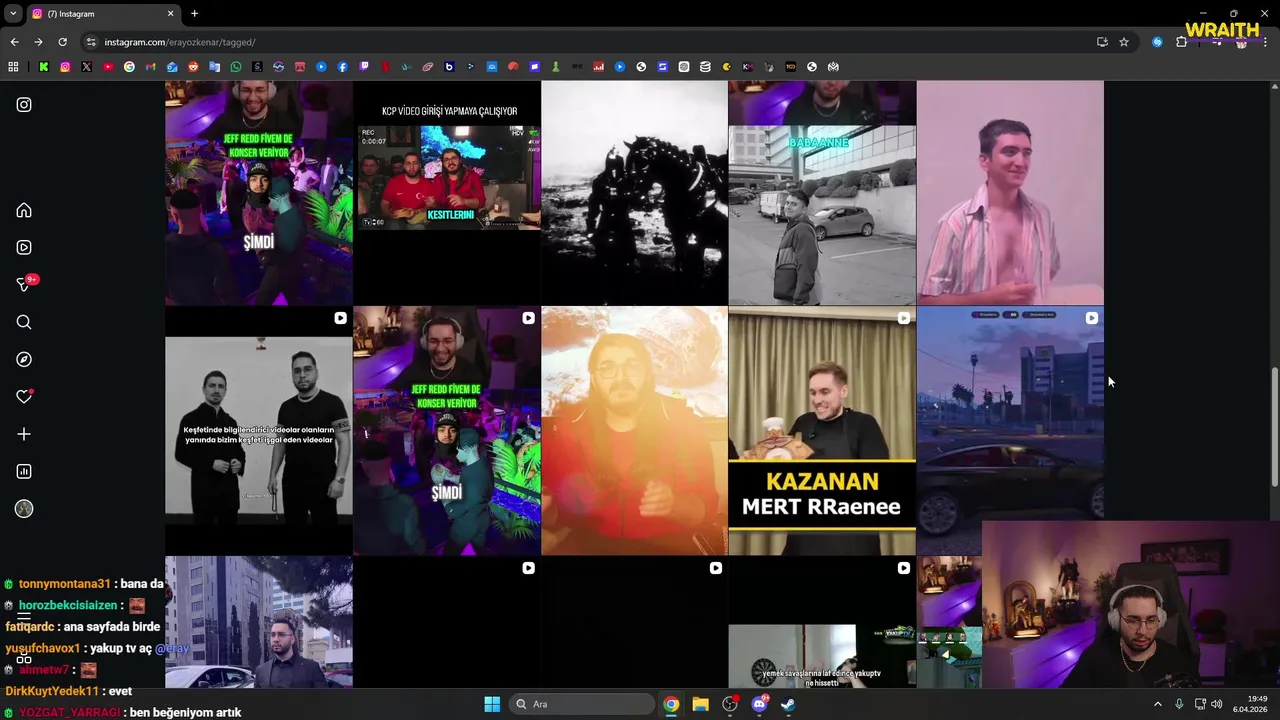1280x720 pixels.
Task: Open Reels from the Instagram sidebar
Action: tap(24, 247)
